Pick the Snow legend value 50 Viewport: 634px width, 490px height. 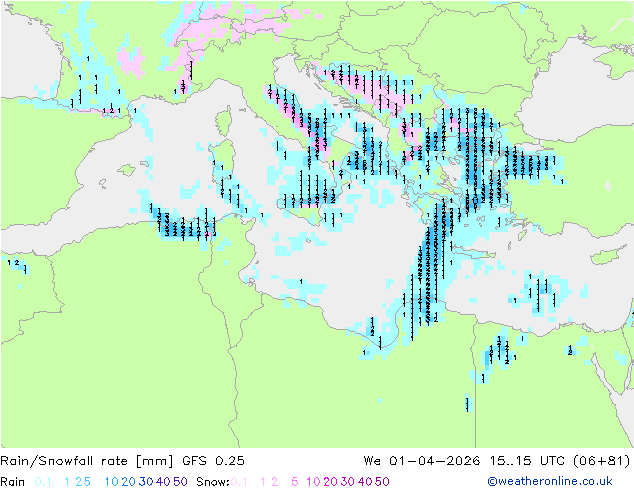[382, 482]
